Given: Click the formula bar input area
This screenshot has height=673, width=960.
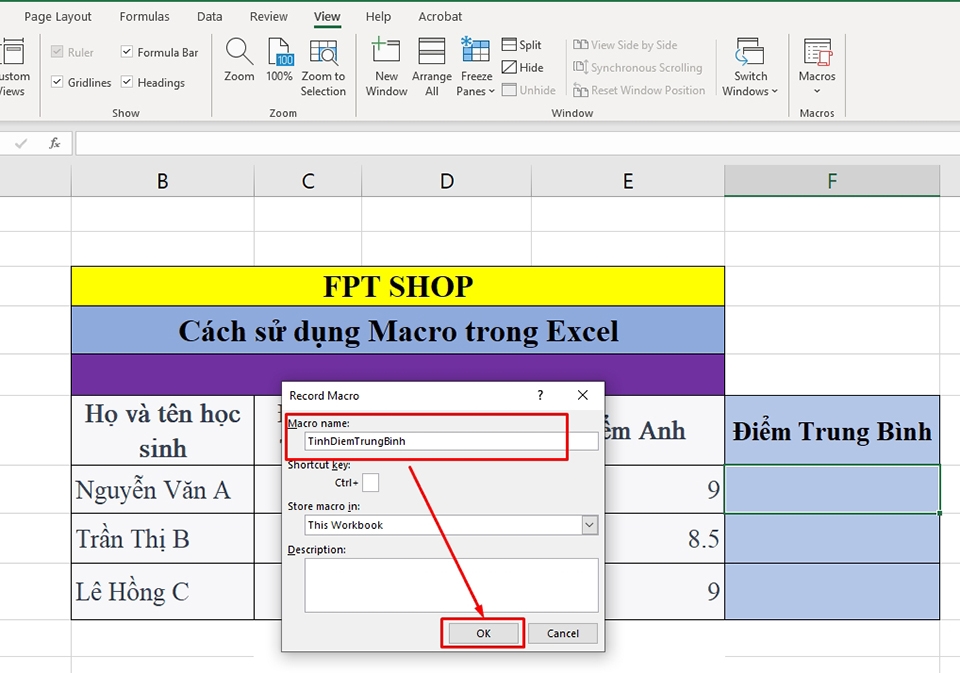Looking at the screenshot, I should 517,143.
